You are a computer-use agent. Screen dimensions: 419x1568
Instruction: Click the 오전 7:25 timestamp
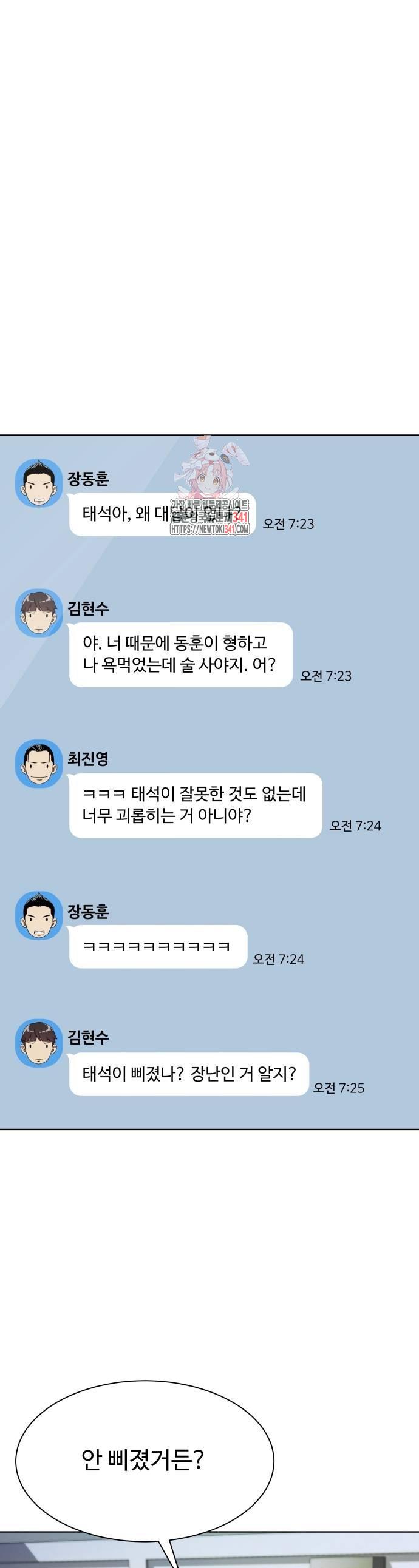[x=339, y=1088]
